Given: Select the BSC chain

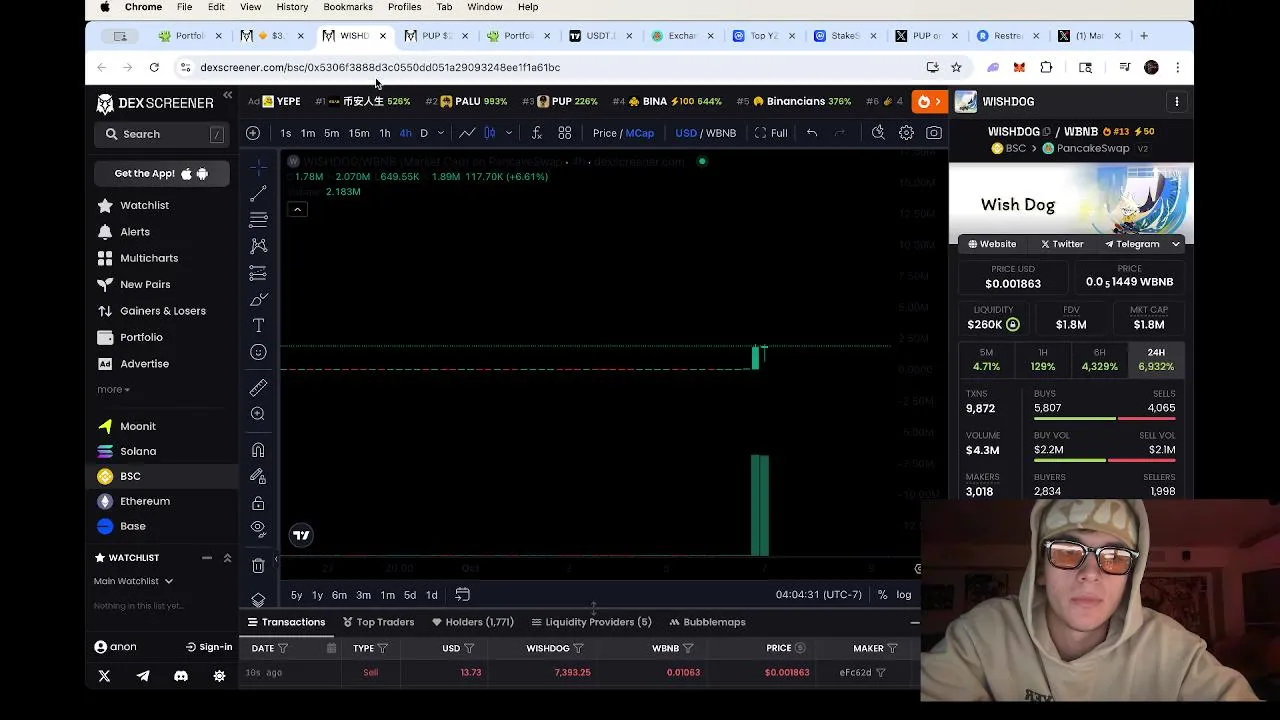Looking at the screenshot, I should (x=130, y=476).
